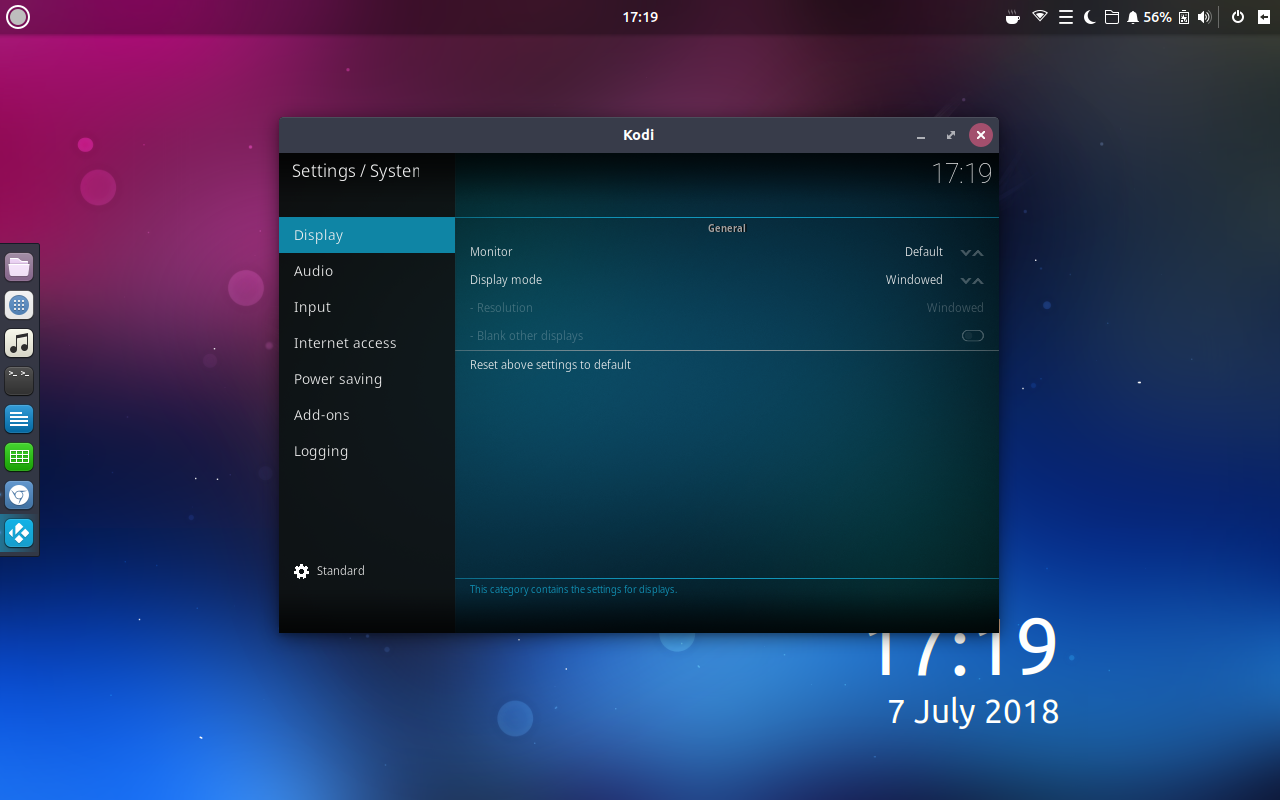Click the left-arrow sidebar icon in top panel
The height and width of the screenshot is (800, 1280).
pos(1264,17)
